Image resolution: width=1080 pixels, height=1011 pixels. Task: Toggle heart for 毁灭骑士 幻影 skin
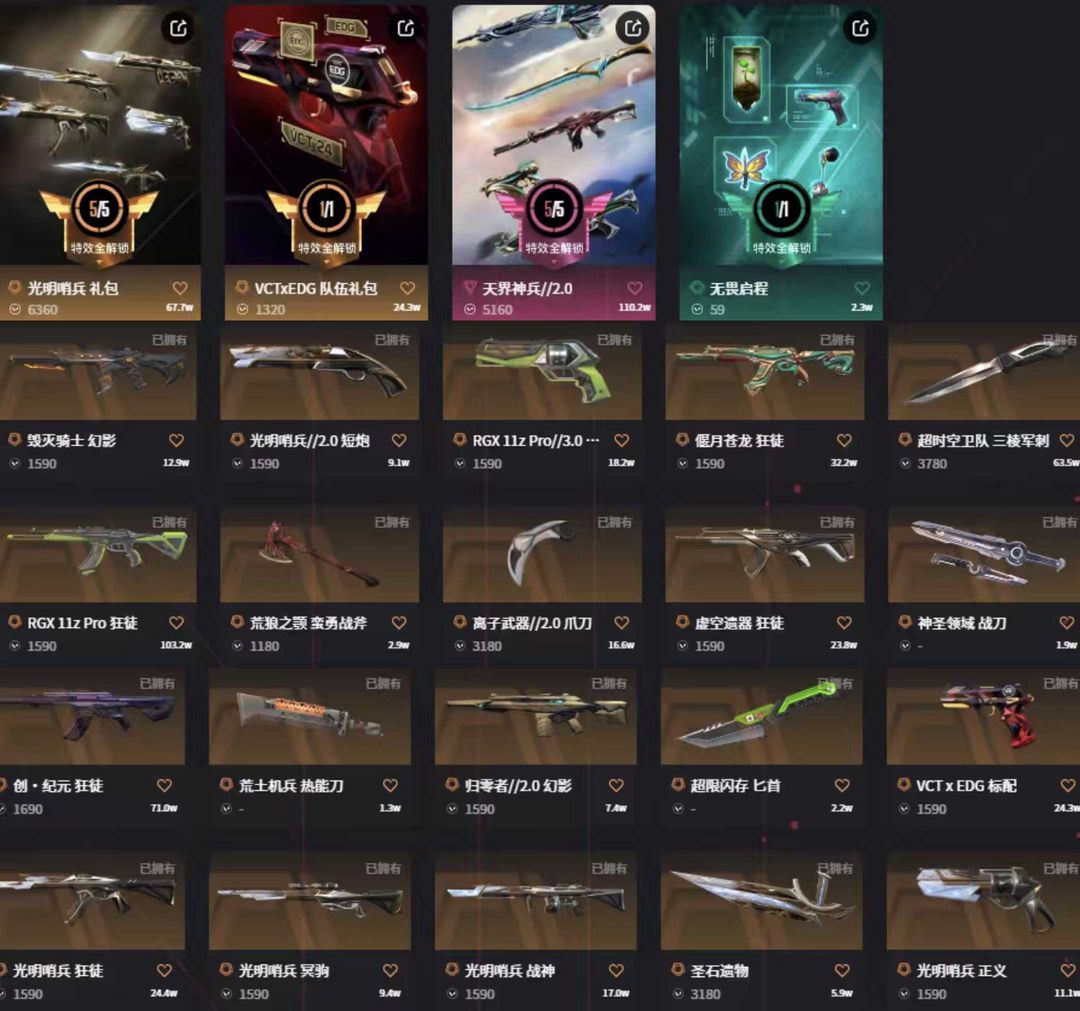click(x=176, y=440)
